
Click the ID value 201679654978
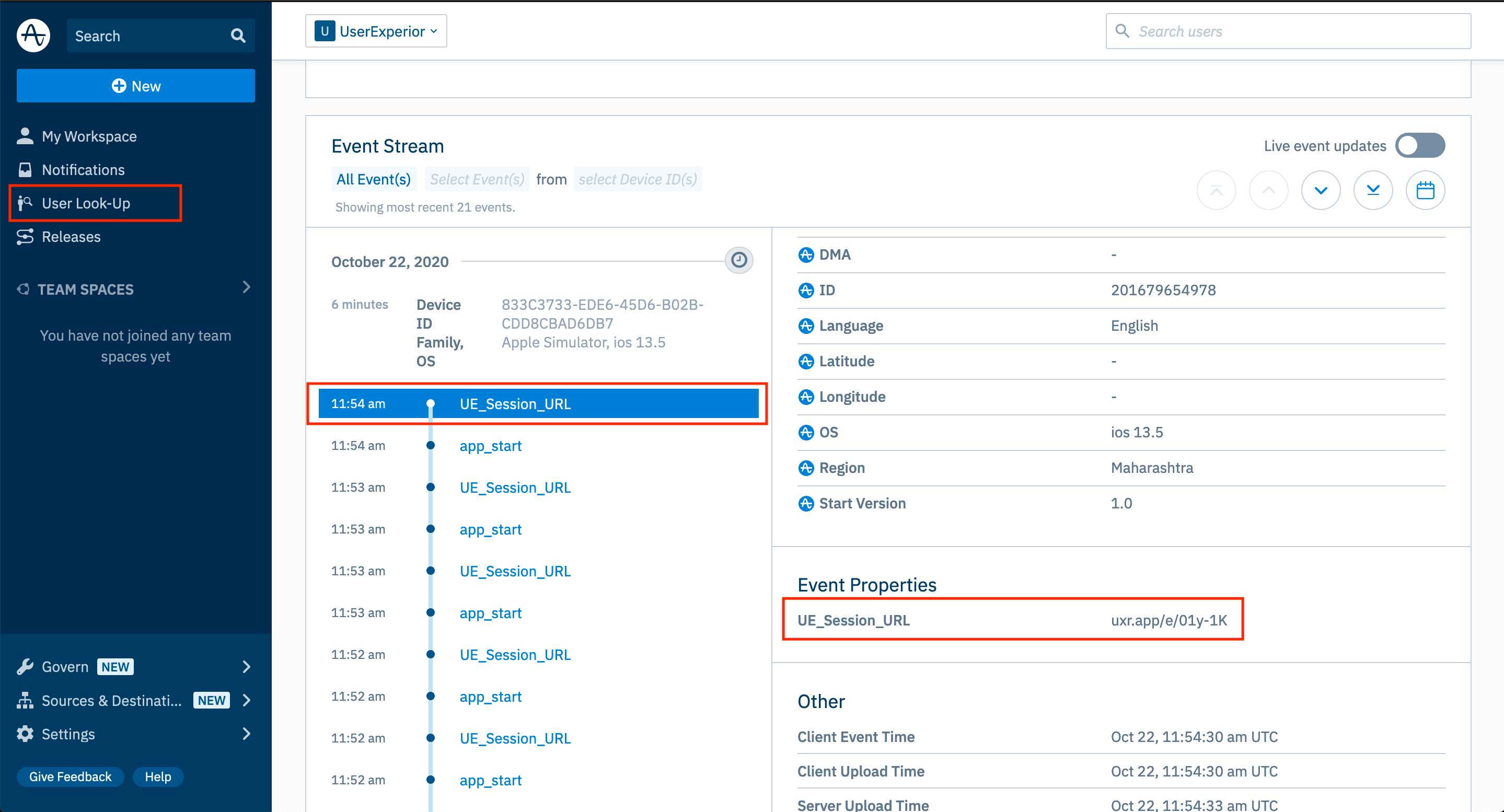pos(1163,290)
